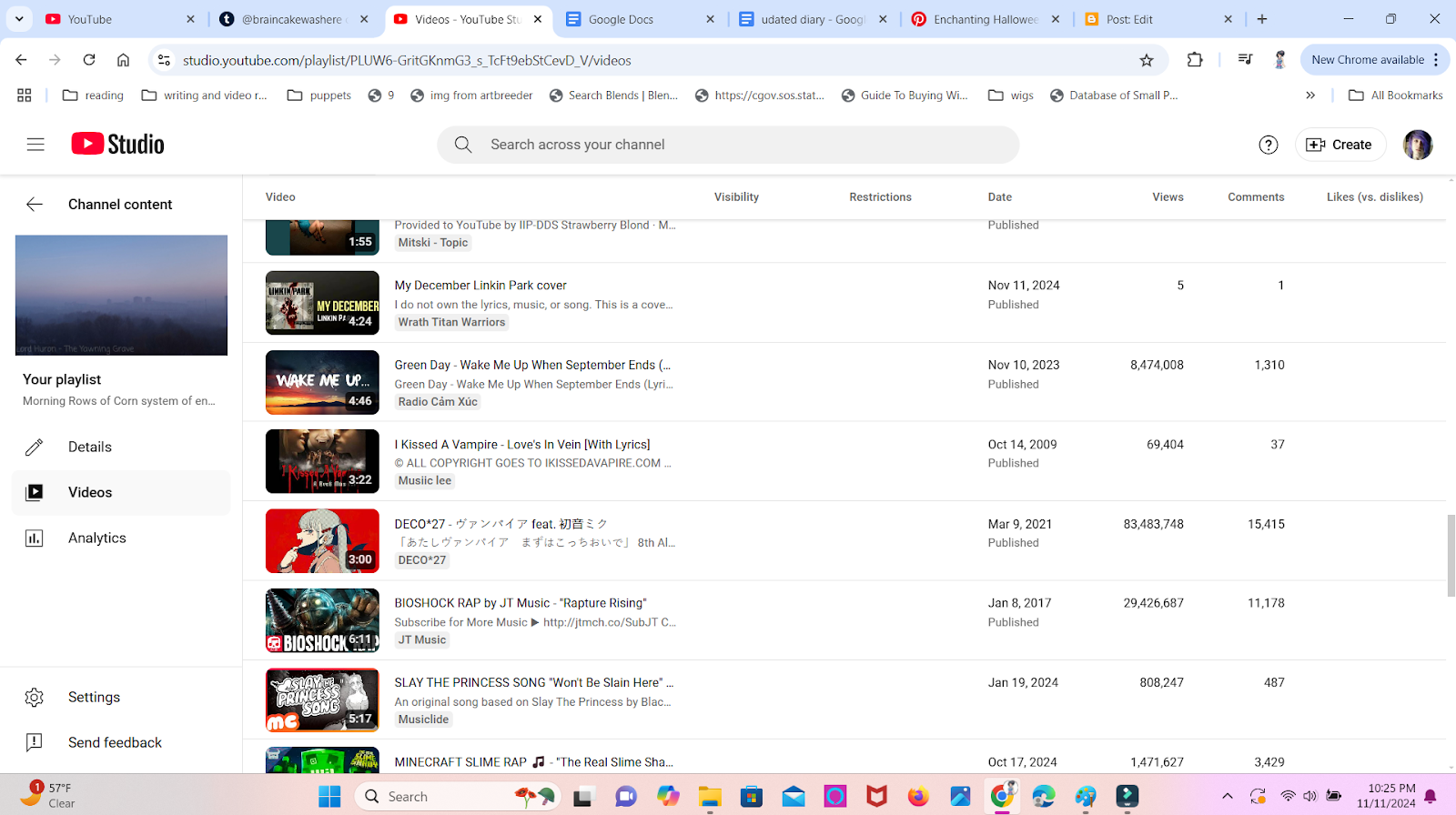Image resolution: width=1456 pixels, height=815 pixels.
Task: Go back using the Channel content arrow
Action: pos(35,205)
